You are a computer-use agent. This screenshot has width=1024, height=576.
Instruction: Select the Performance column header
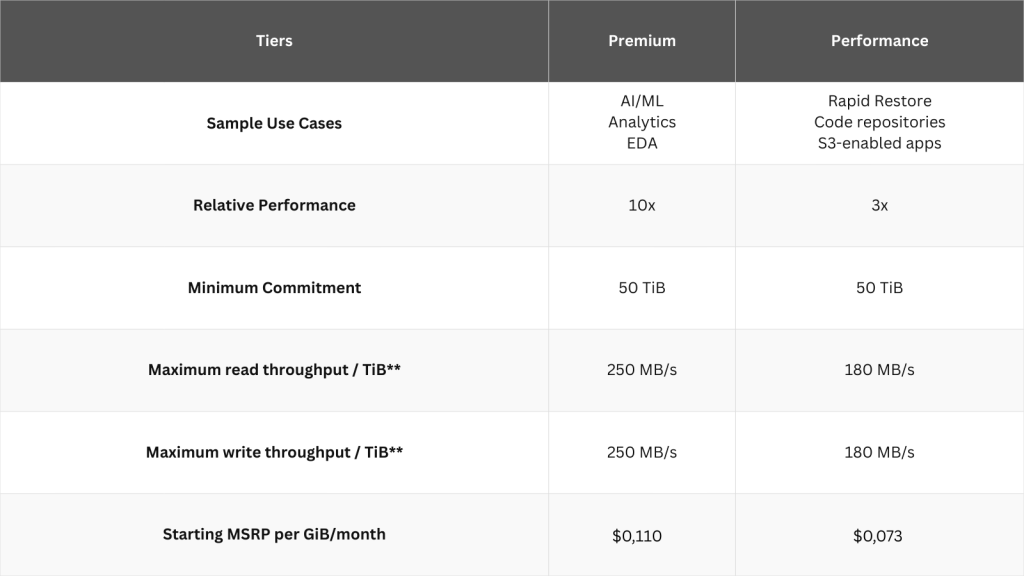click(879, 41)
